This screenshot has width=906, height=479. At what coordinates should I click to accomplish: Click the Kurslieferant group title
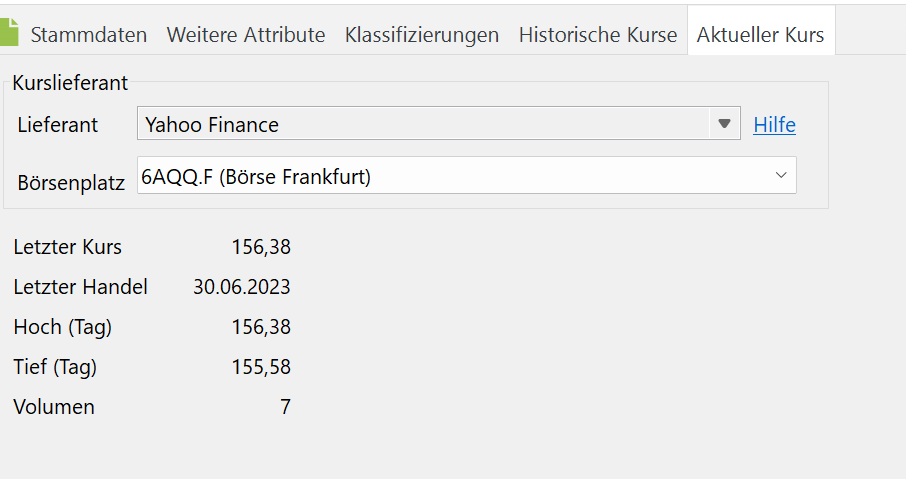tap(70, 83)
